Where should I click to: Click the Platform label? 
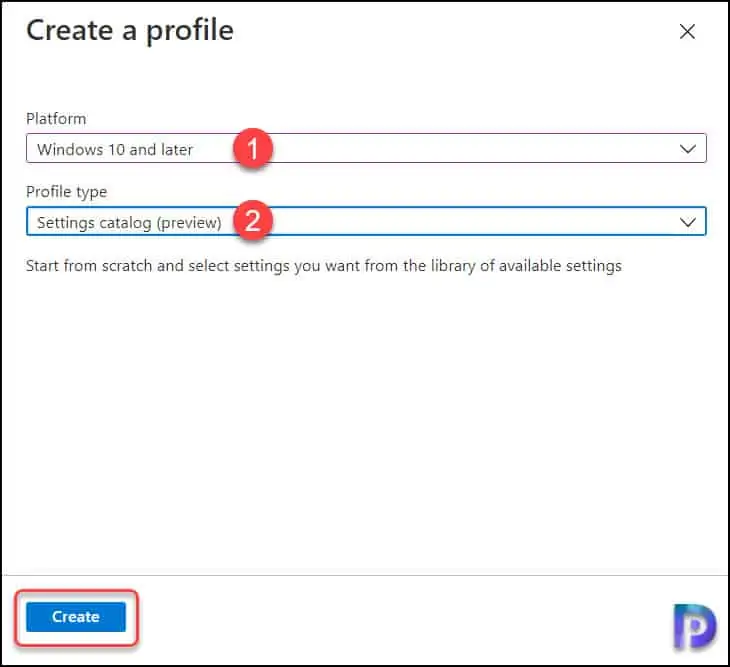[56, 119]
